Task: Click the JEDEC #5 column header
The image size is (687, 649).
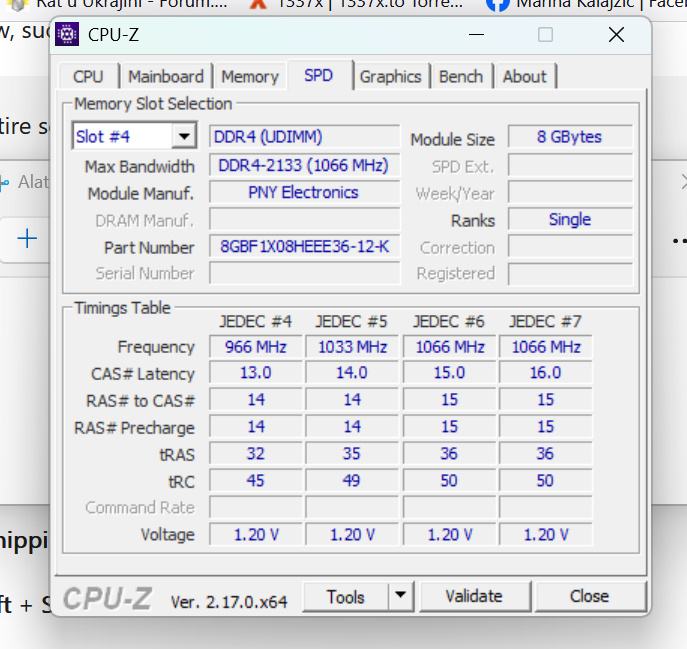Action: pos(352,321)
